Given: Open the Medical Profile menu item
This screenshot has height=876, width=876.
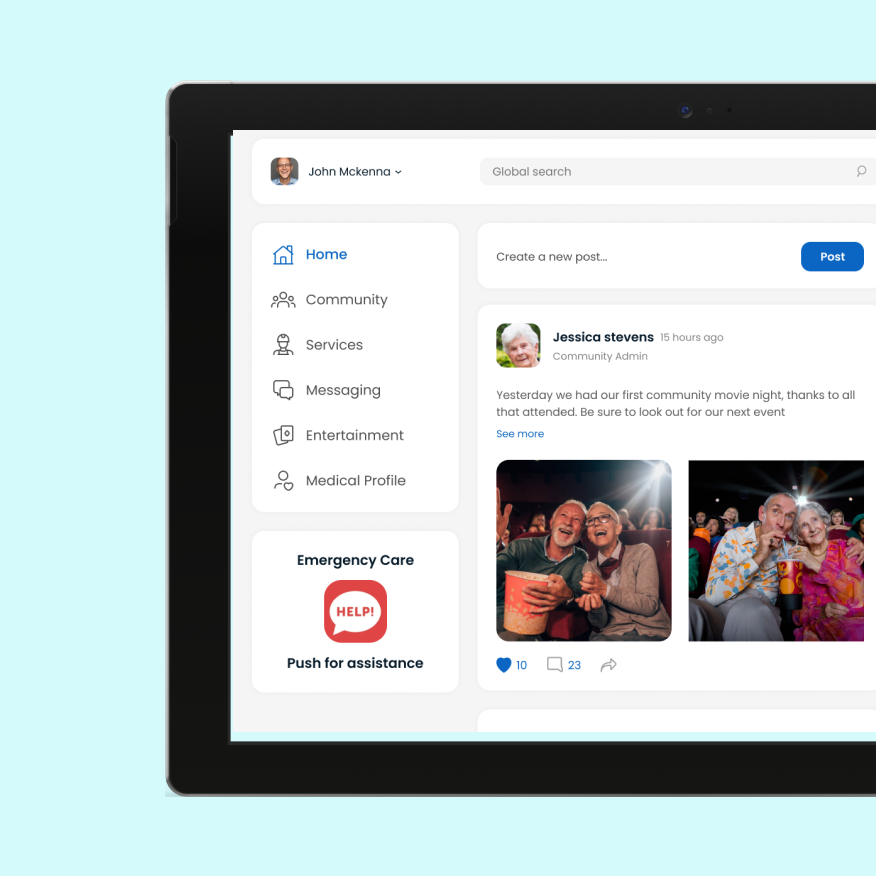Looking at the screenshot, I should click(x=355, y=480).
